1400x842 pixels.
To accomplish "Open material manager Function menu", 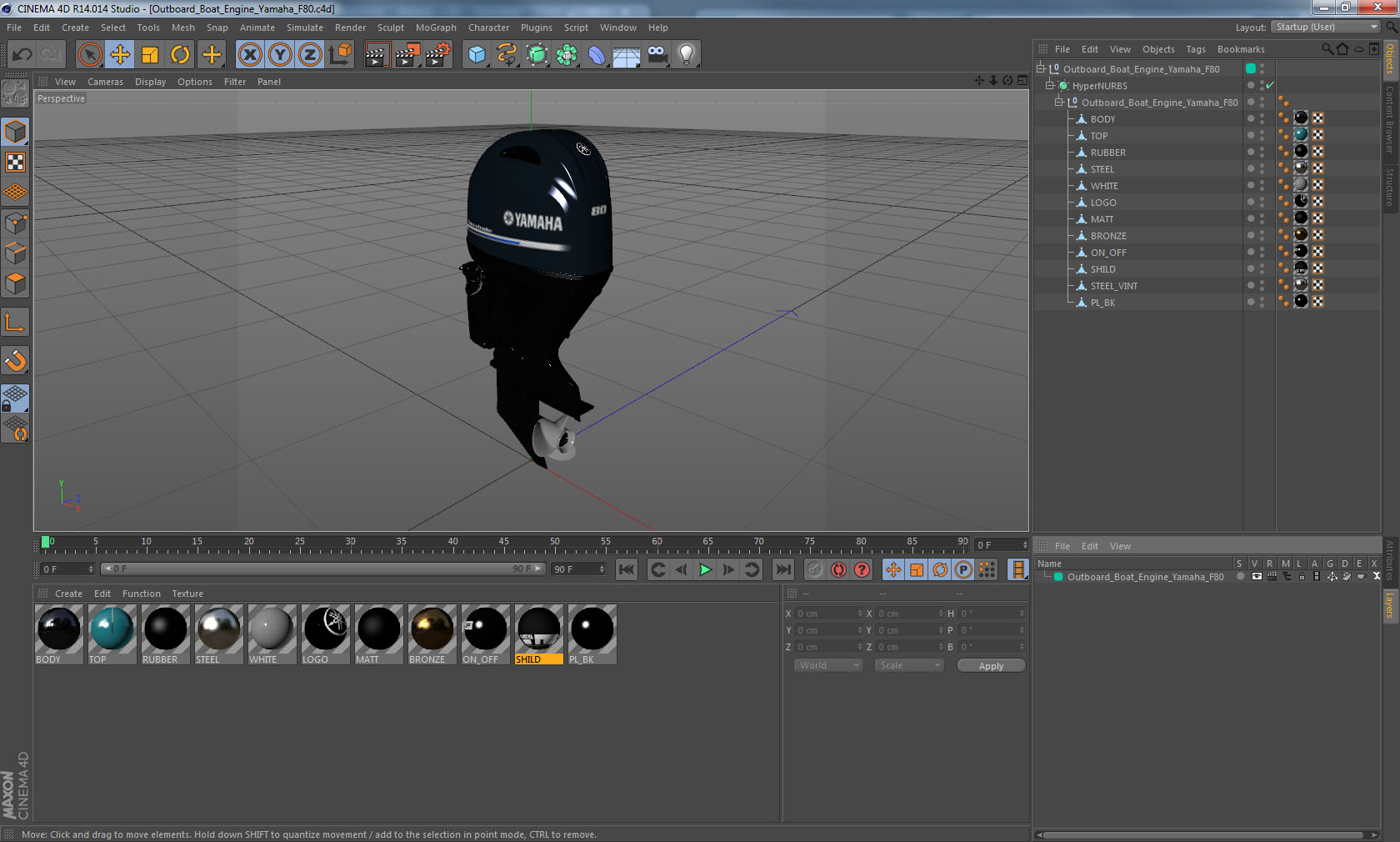I will 141,594.
